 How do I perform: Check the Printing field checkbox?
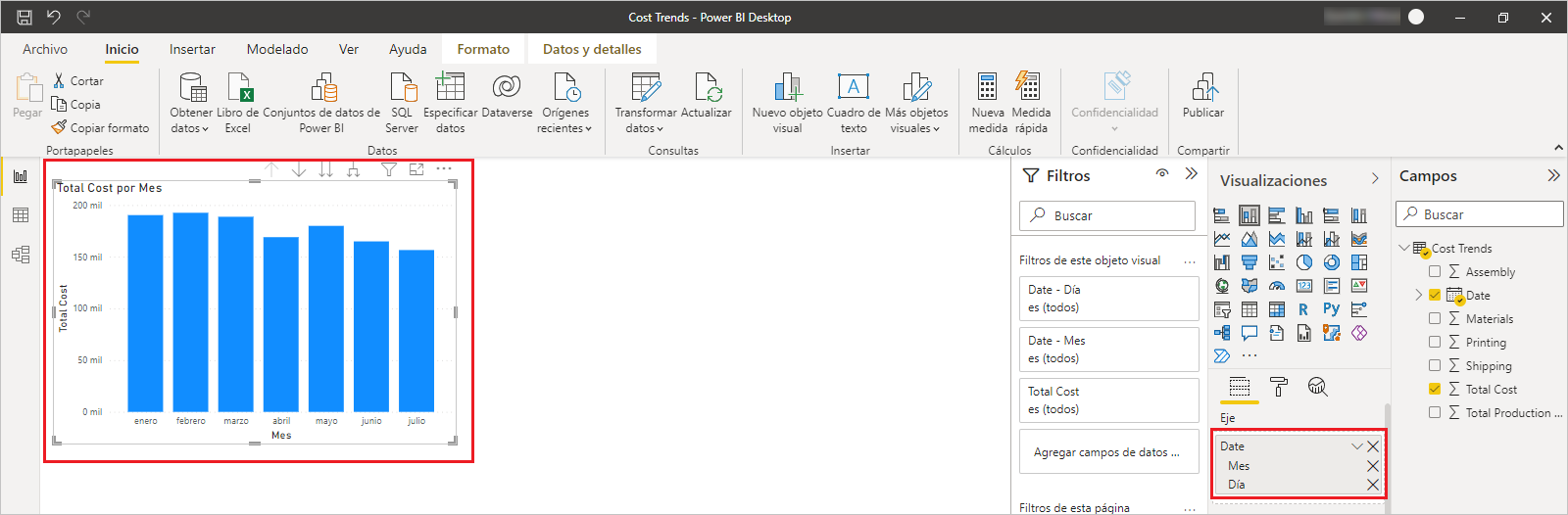pyautogui.click(x=1435, y=342)
